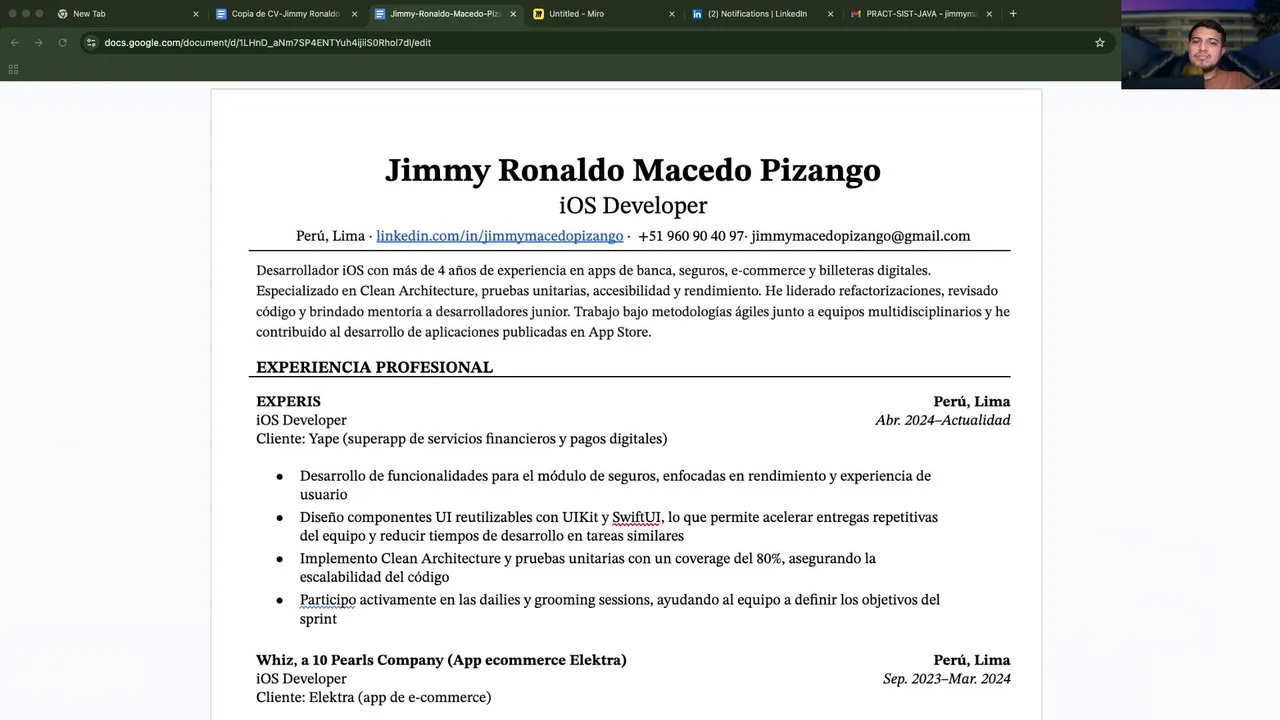
Task: Click the Cliente: Yape line
Action: tap(461, 439)
